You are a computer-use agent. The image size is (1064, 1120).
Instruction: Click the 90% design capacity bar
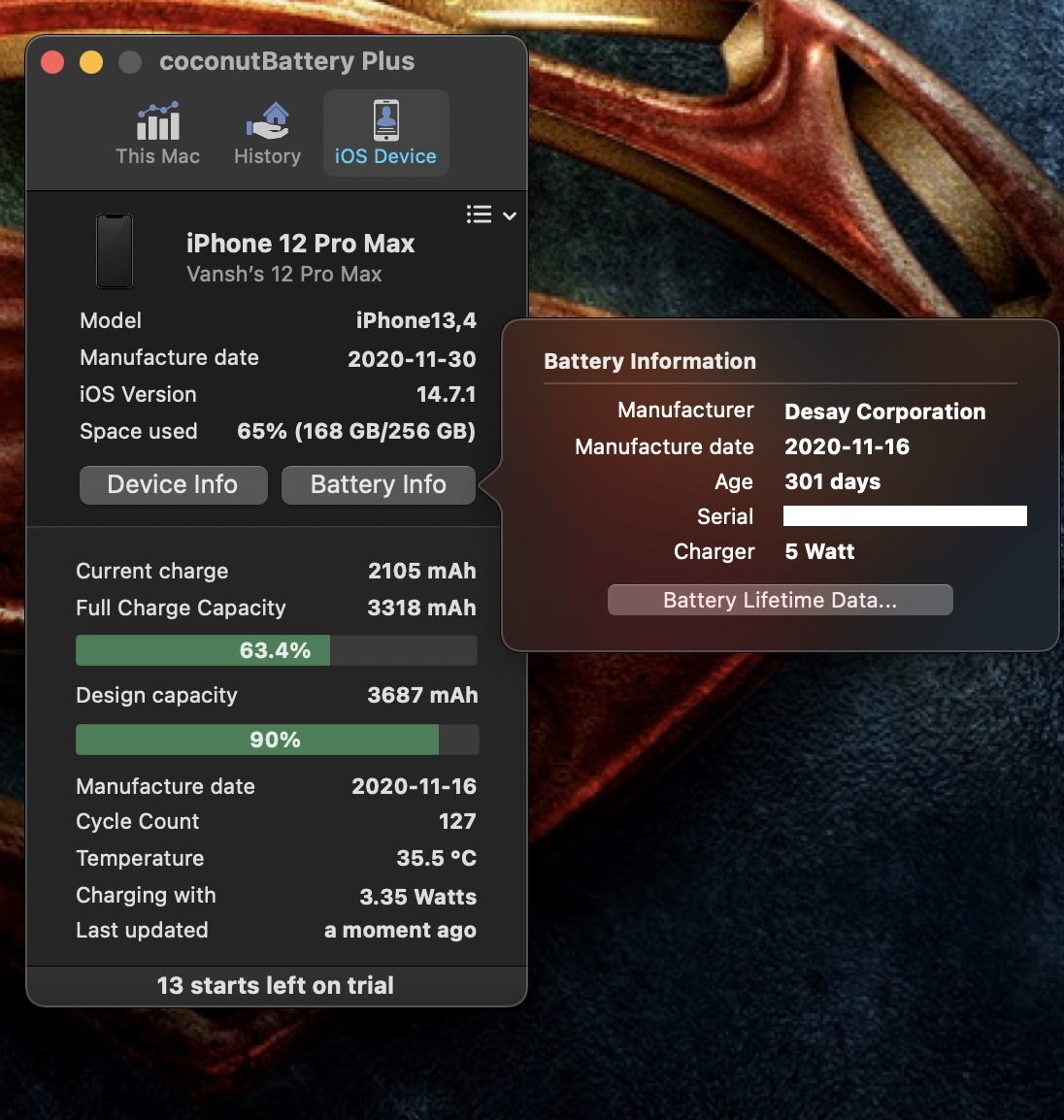[x=277, y=740]
